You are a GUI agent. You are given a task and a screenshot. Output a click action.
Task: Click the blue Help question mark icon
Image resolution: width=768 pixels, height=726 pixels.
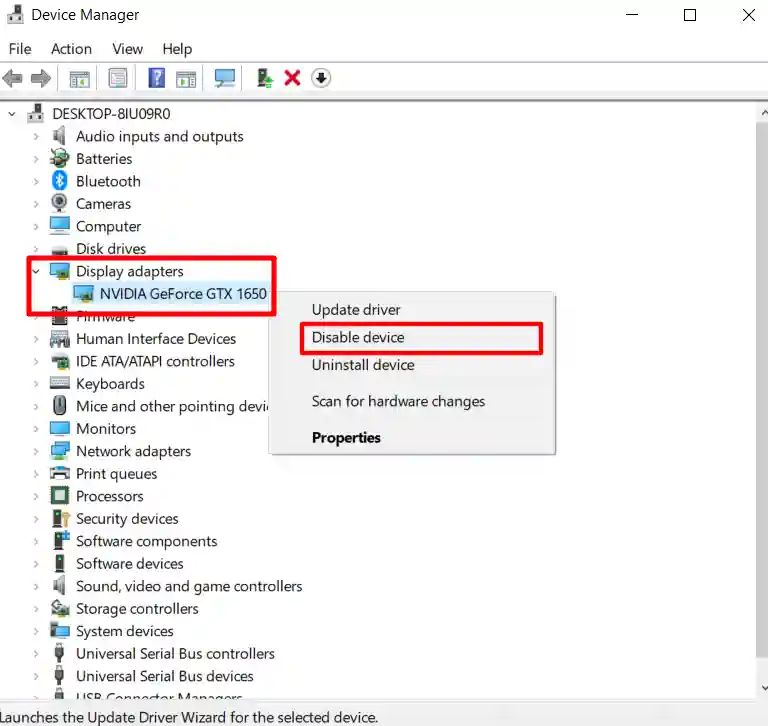(x=157, y=78)
